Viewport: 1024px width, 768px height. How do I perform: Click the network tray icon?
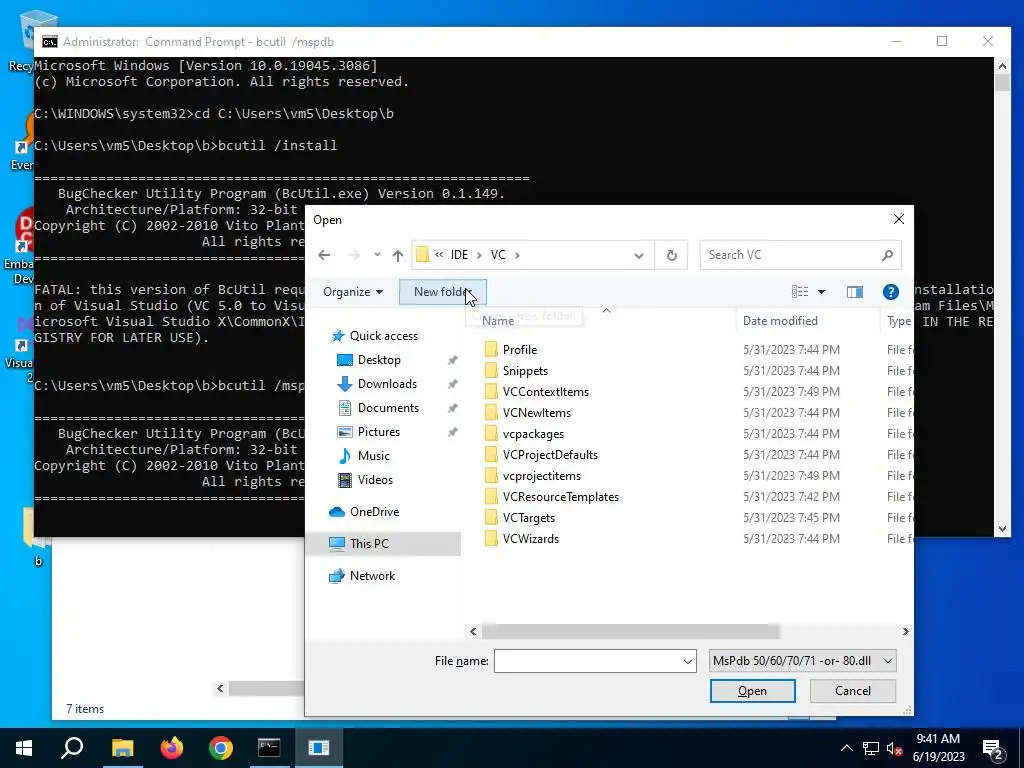[x=871, y=748]
